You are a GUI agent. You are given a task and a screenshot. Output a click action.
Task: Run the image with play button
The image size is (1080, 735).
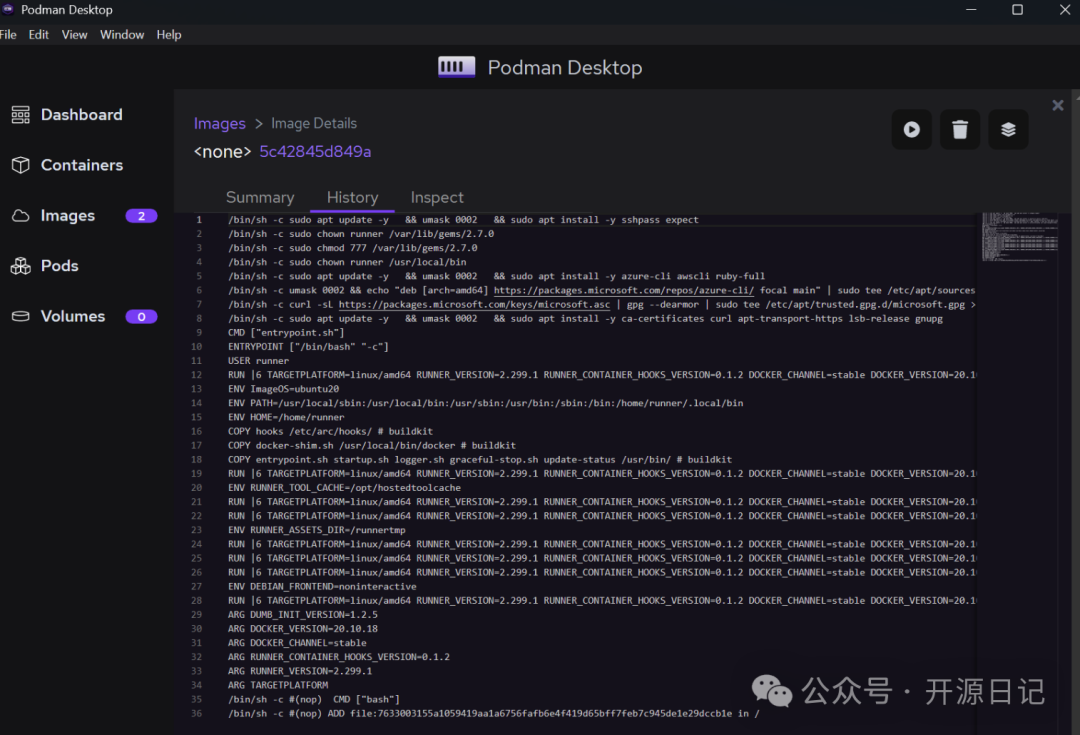[x=911, y=129]
